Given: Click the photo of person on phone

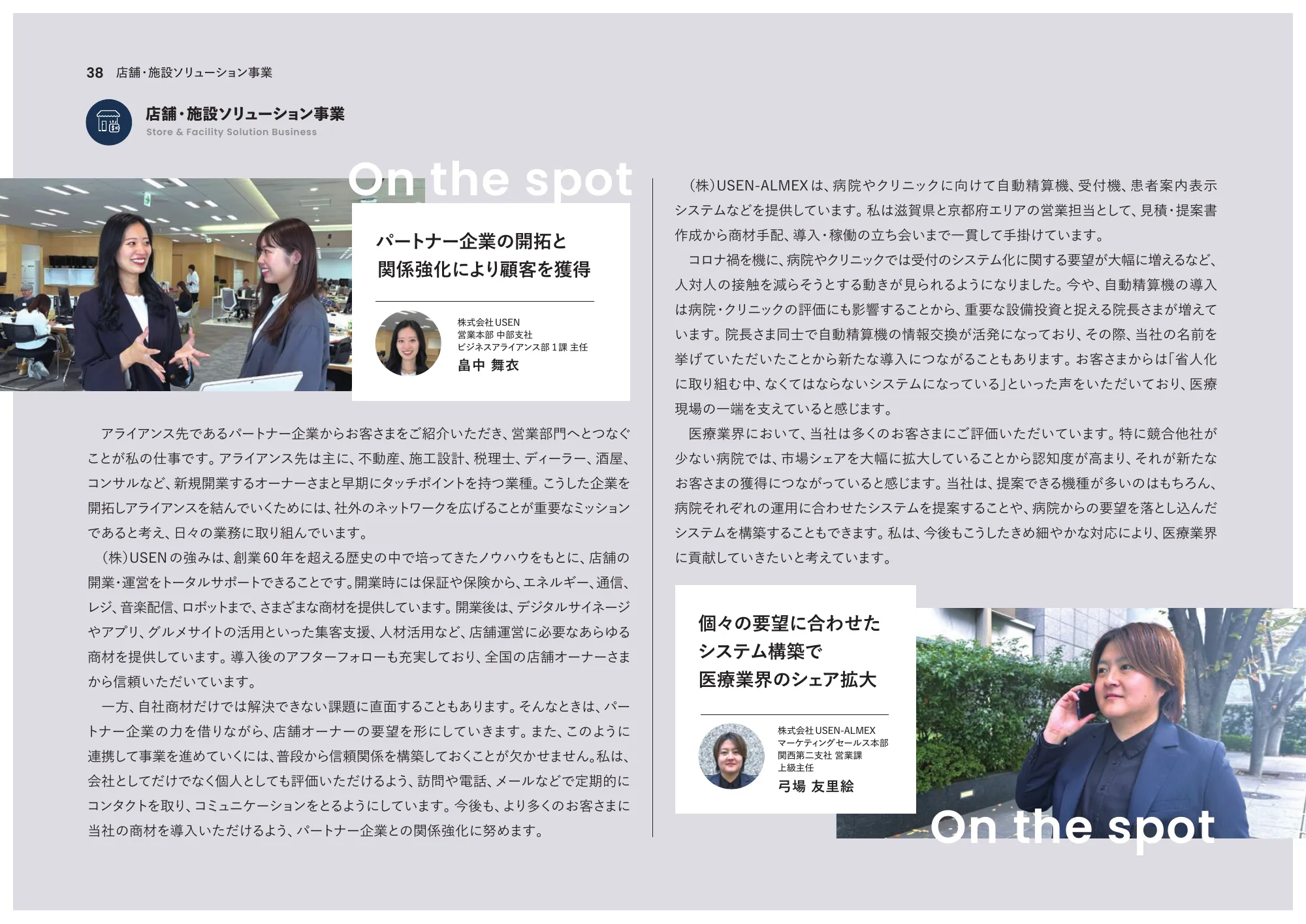Looking at the screenshot, I should [1110, 723].
